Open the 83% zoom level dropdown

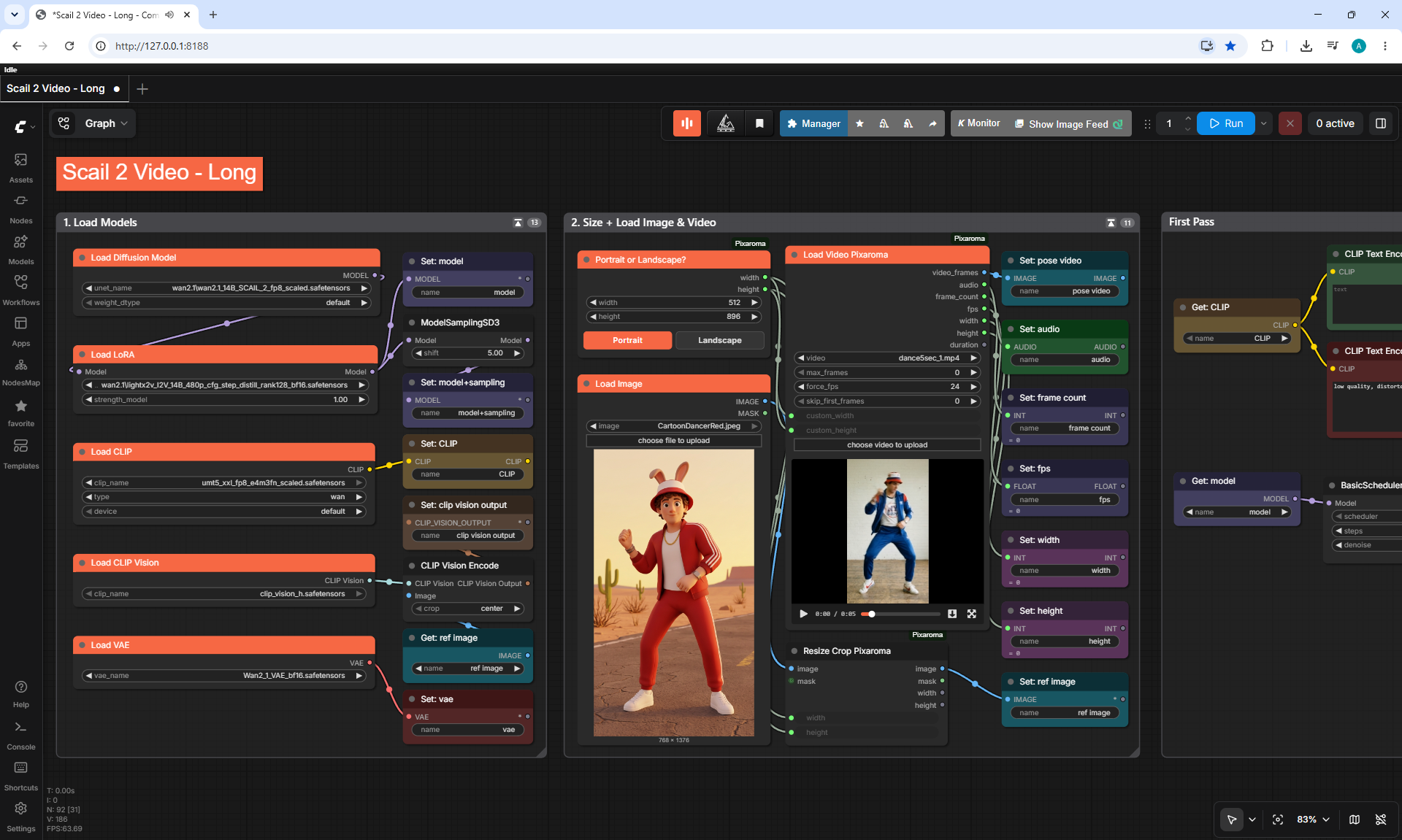[x=1313, y=820]
